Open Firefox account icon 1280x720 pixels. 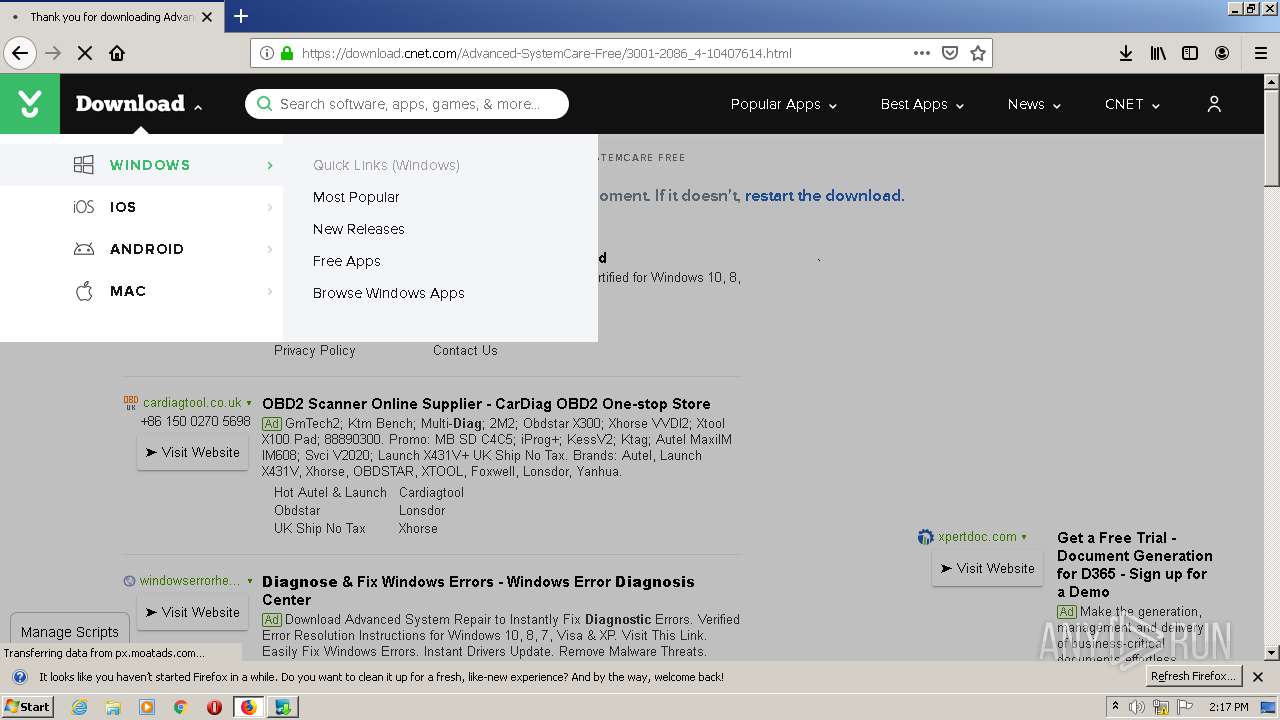[x=1222, y=53]
